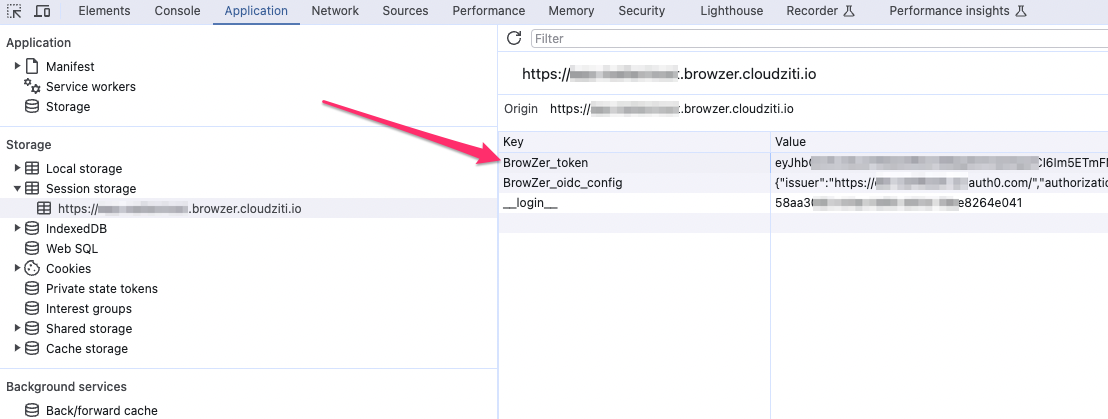Click the IndexedDB database icon

(32, 229)
